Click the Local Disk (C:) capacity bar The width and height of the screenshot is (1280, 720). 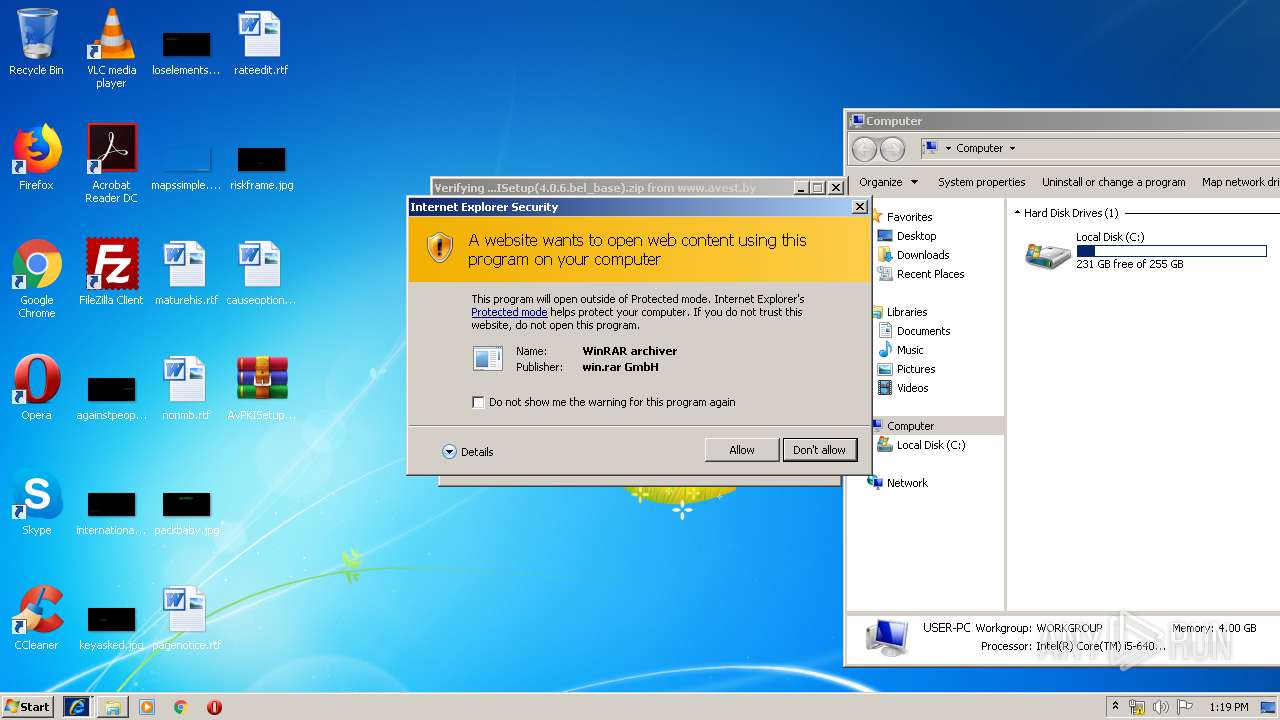(1171, 251)
